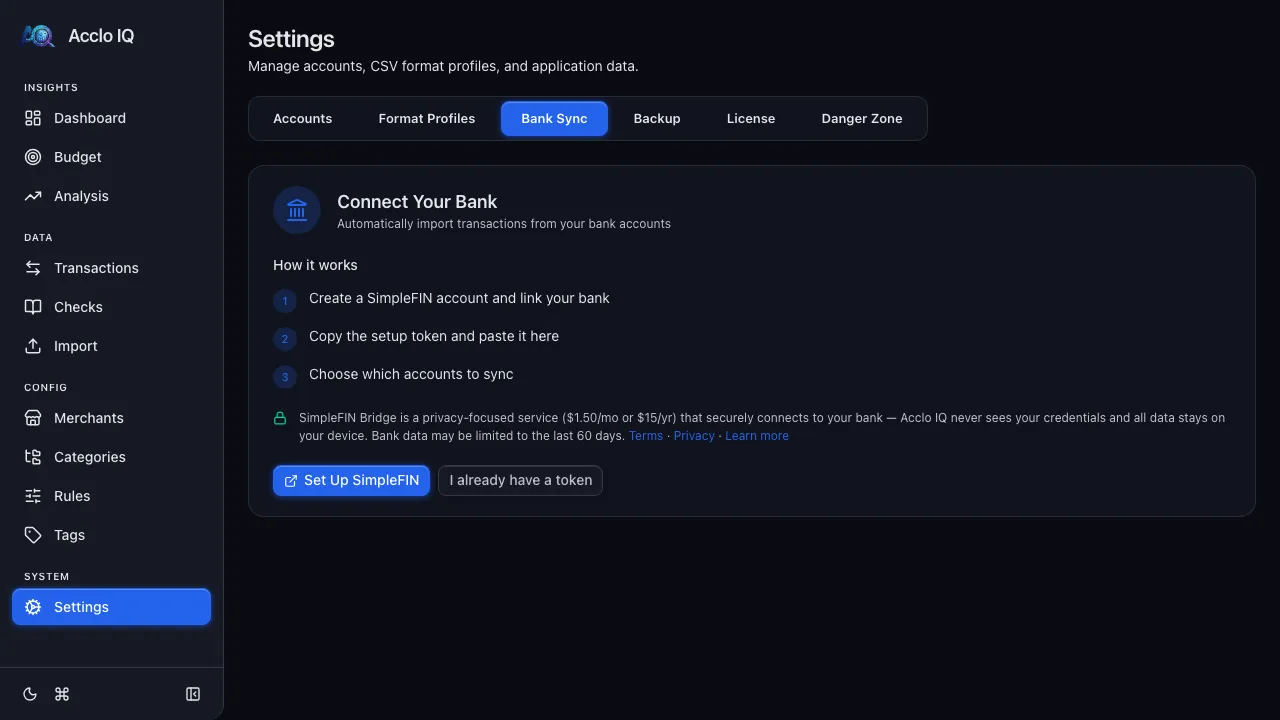
Task: Click the Budget target icon
Action: tap(33, 157)
